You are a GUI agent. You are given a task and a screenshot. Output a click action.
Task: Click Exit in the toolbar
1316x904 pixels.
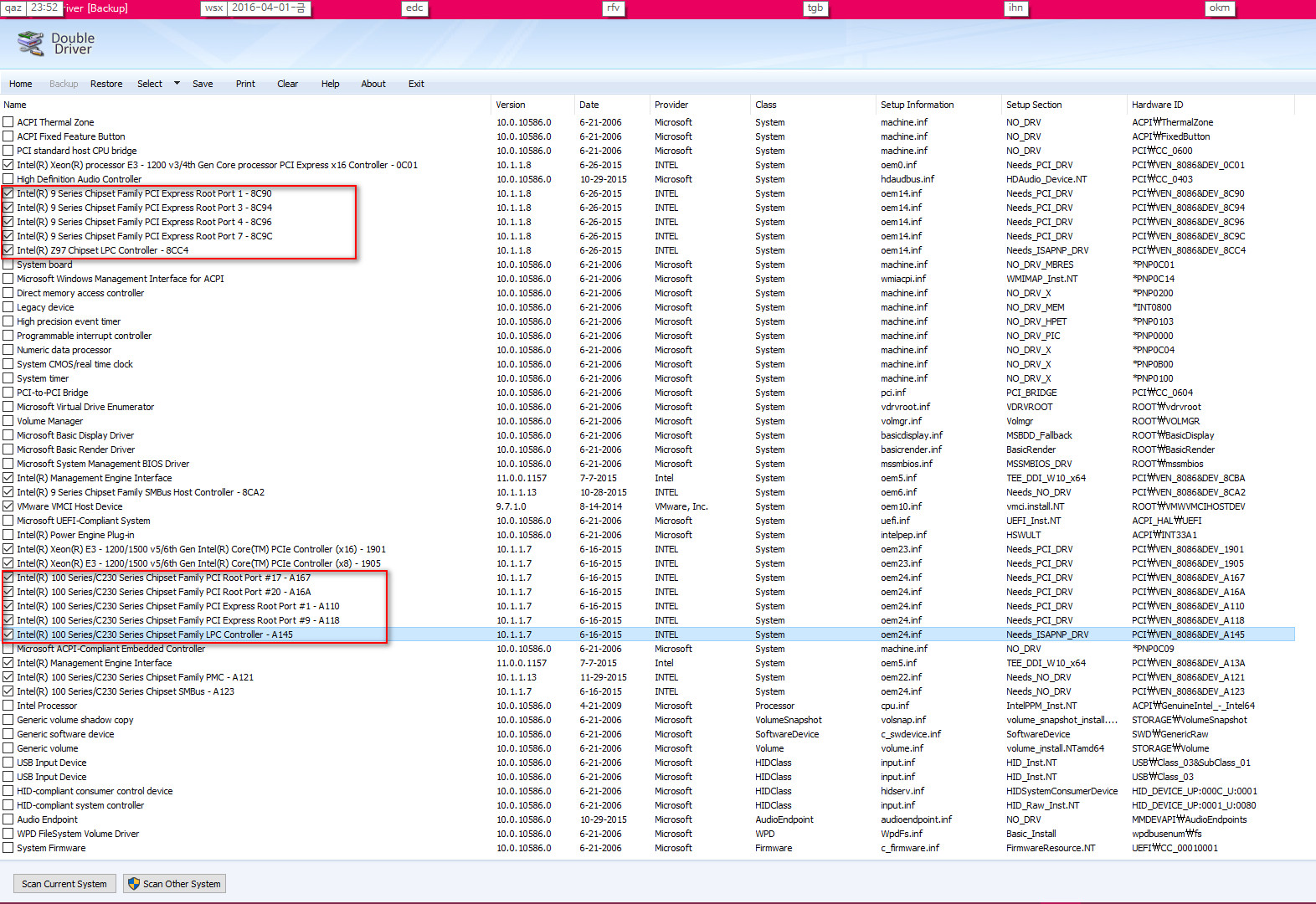(416, 84)
